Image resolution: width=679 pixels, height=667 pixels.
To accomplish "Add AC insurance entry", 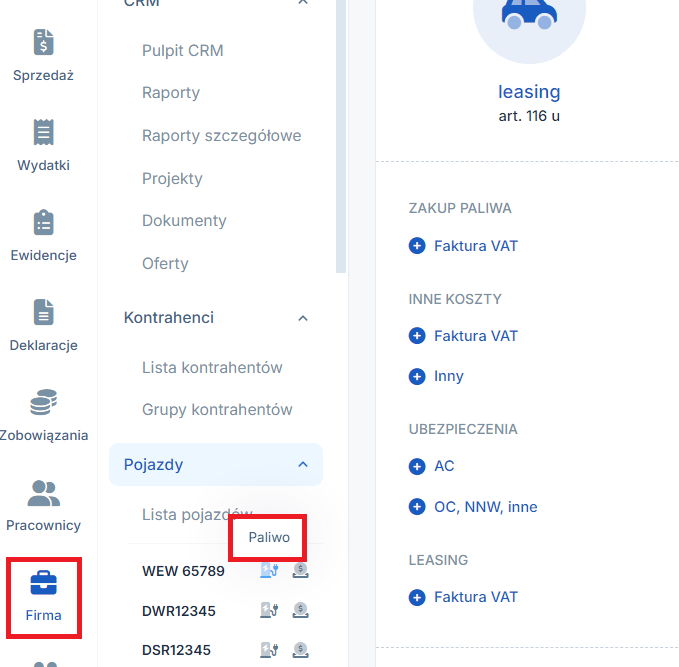I will [444, 466].
